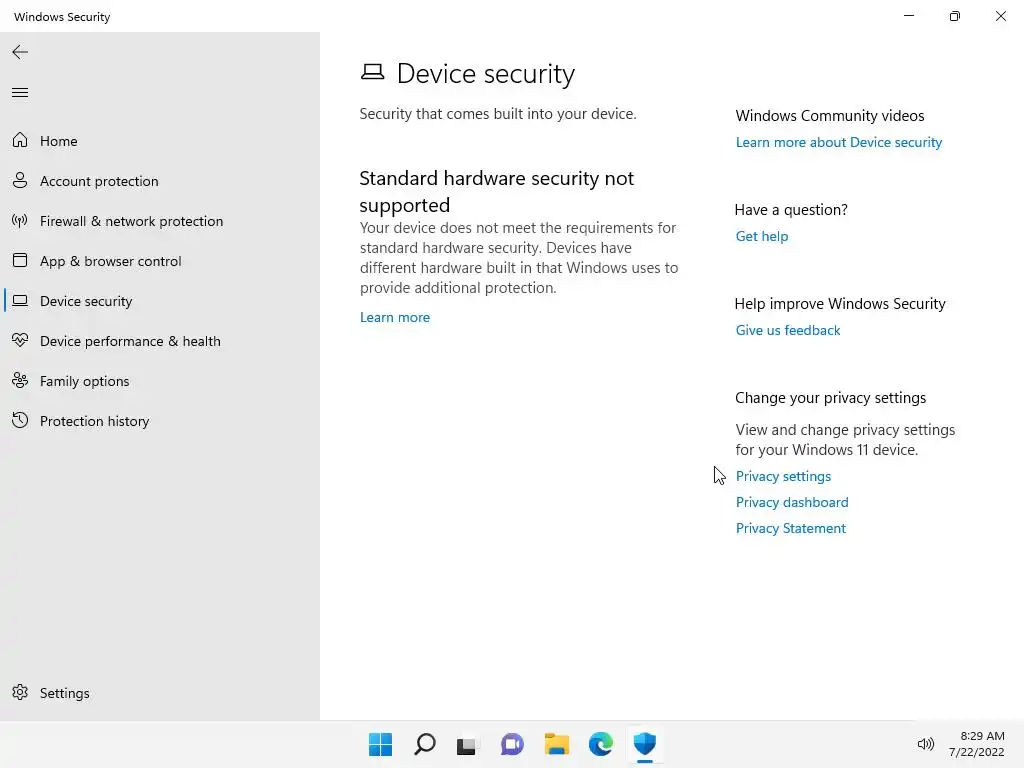Screen dimensions: 1024x768
Task: Click the Firewall & network protection icon
Action: click(20, 221)
